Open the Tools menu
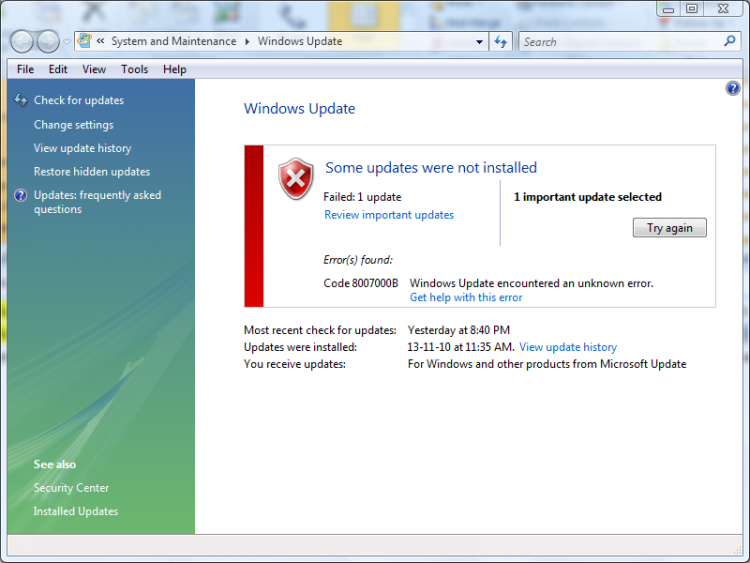The width and height of the screenshot is (750, 563). (x=134, y=69)
